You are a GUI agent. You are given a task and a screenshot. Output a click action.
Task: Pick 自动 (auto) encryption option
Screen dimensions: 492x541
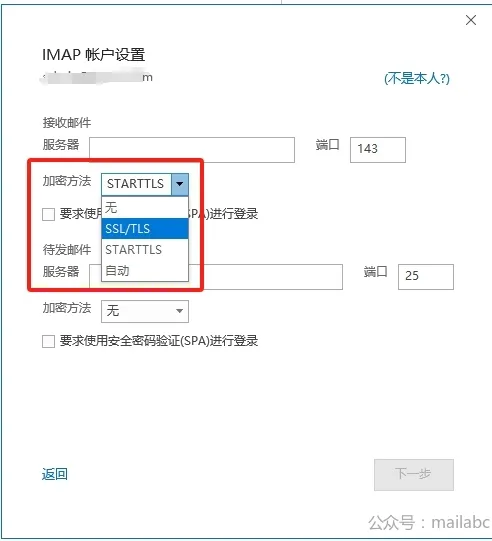click(145, 270)
